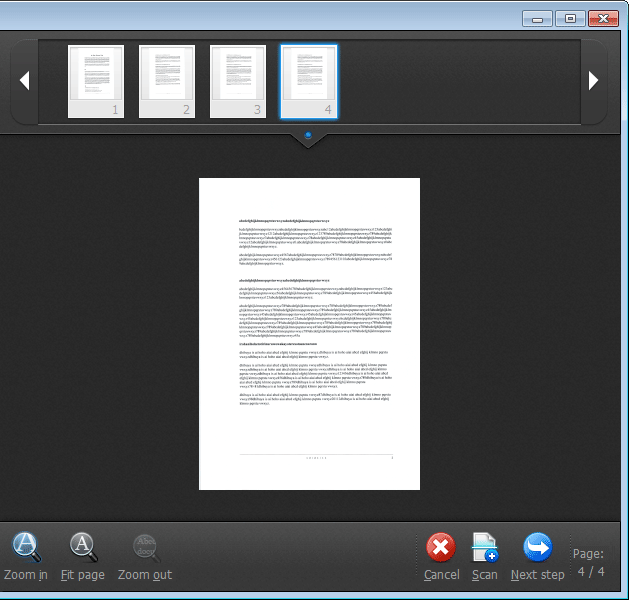Click the Fit page text label
Viewport: 629px width, 600px height.
[x=83, y=575]
